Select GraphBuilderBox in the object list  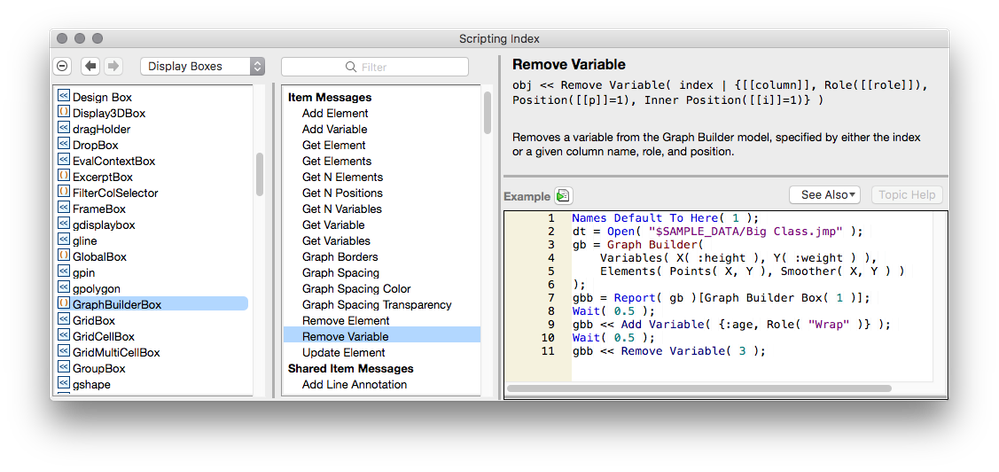tap(117, 304)
